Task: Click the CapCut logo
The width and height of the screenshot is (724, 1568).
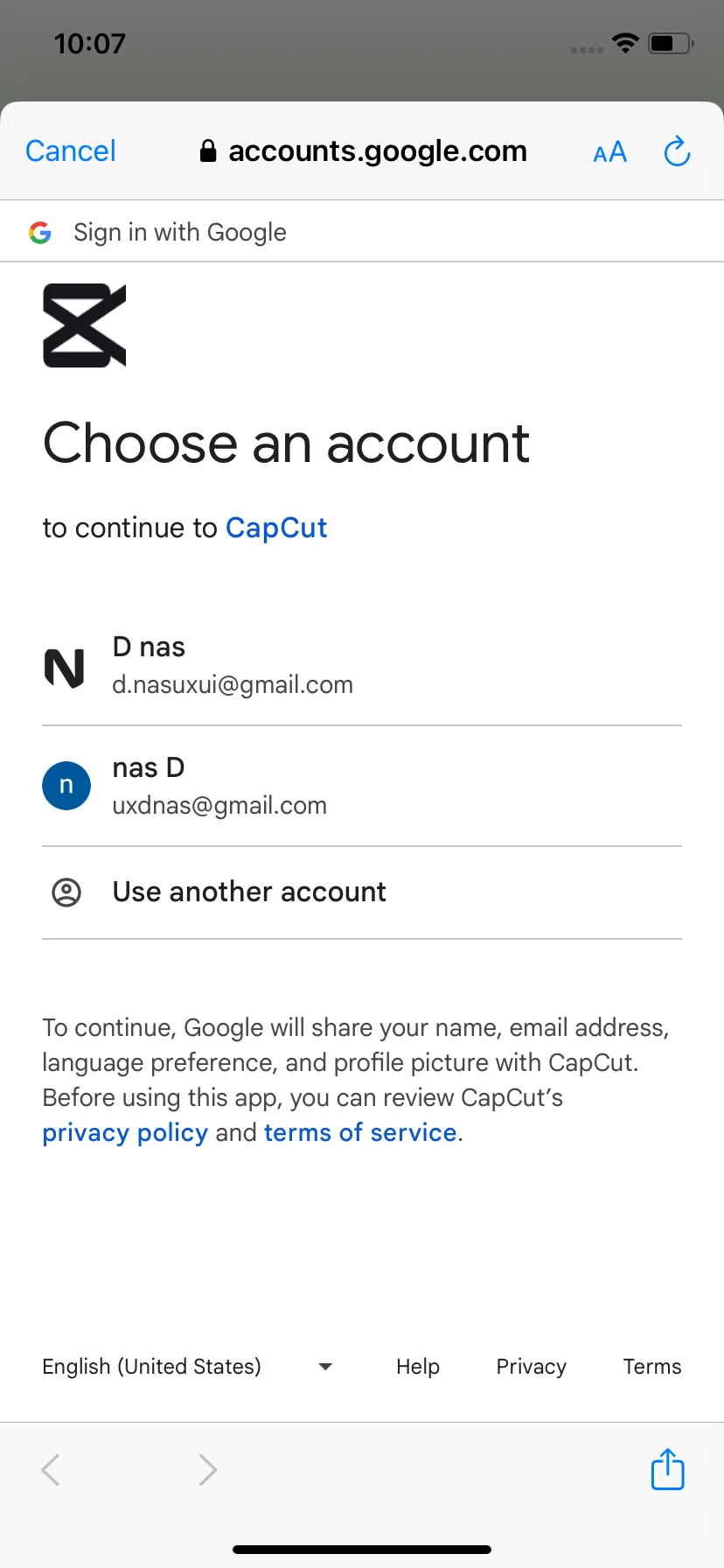Action: pos(85,325)
